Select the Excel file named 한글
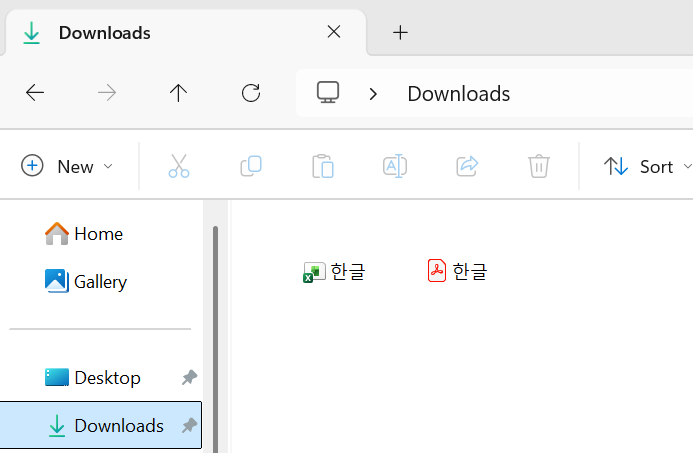The image size is (694, 453). click(x=334, y=271)
